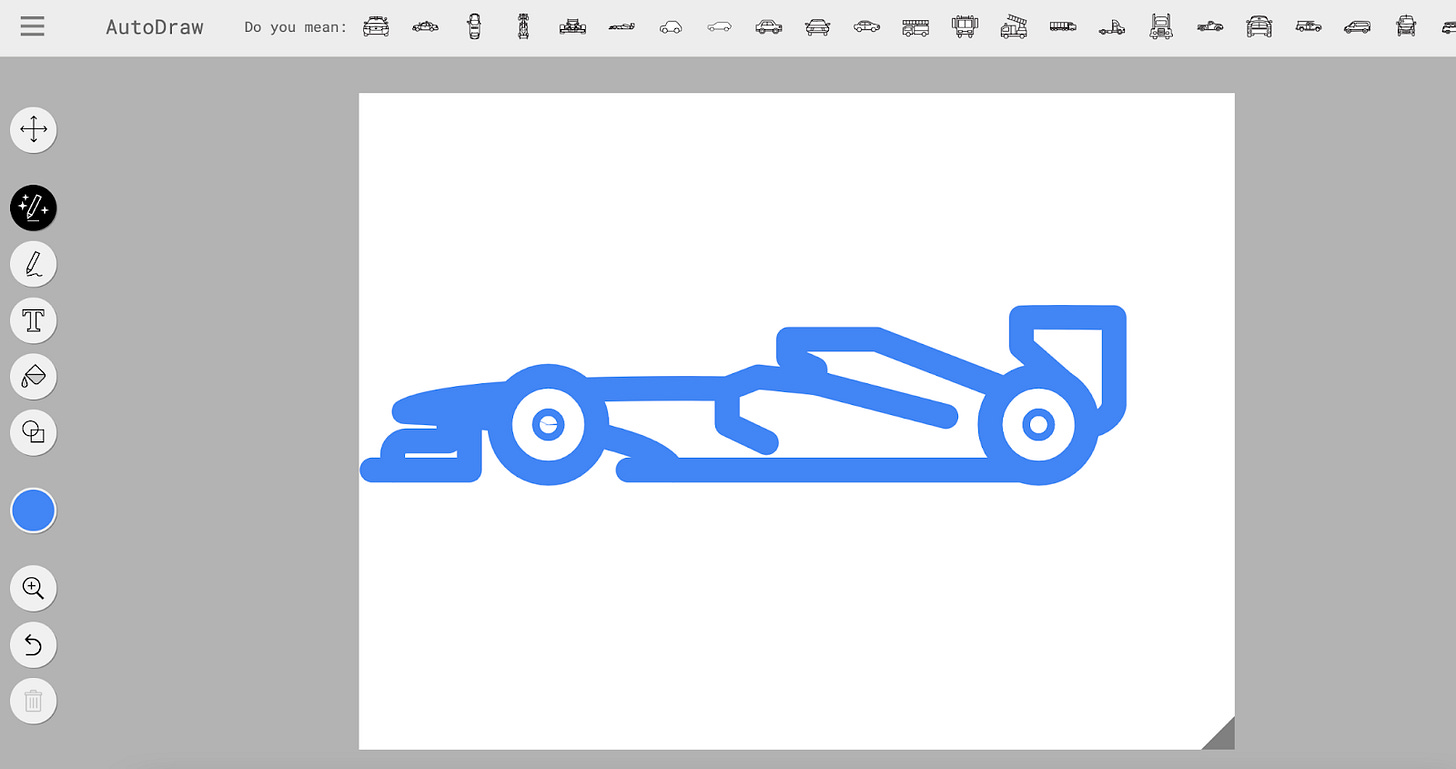
Task: Choose the first front-view police car suggestion
Action: coord(376,27)
